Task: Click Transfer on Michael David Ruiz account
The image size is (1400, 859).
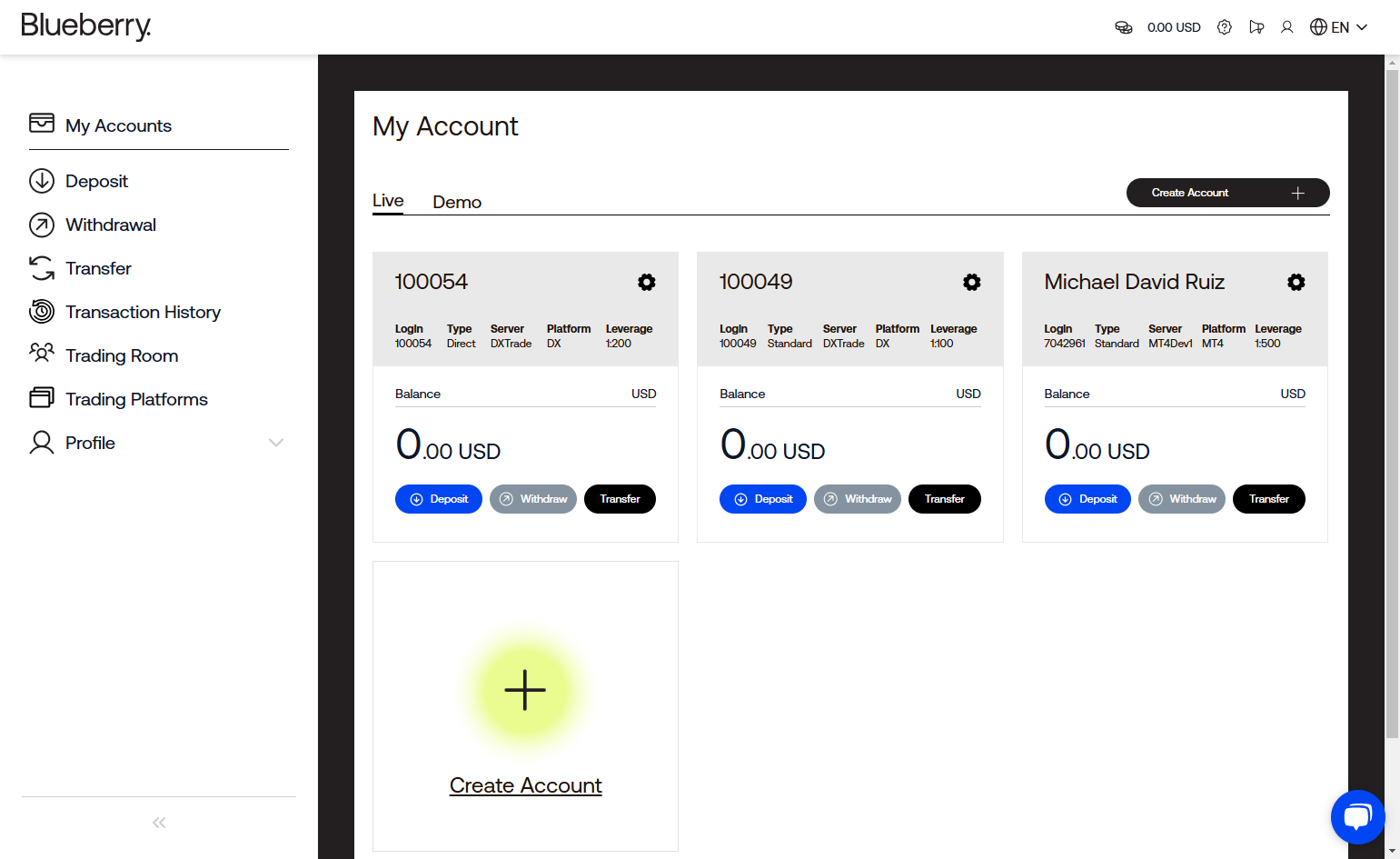Action: click(x=1269, y=499)
